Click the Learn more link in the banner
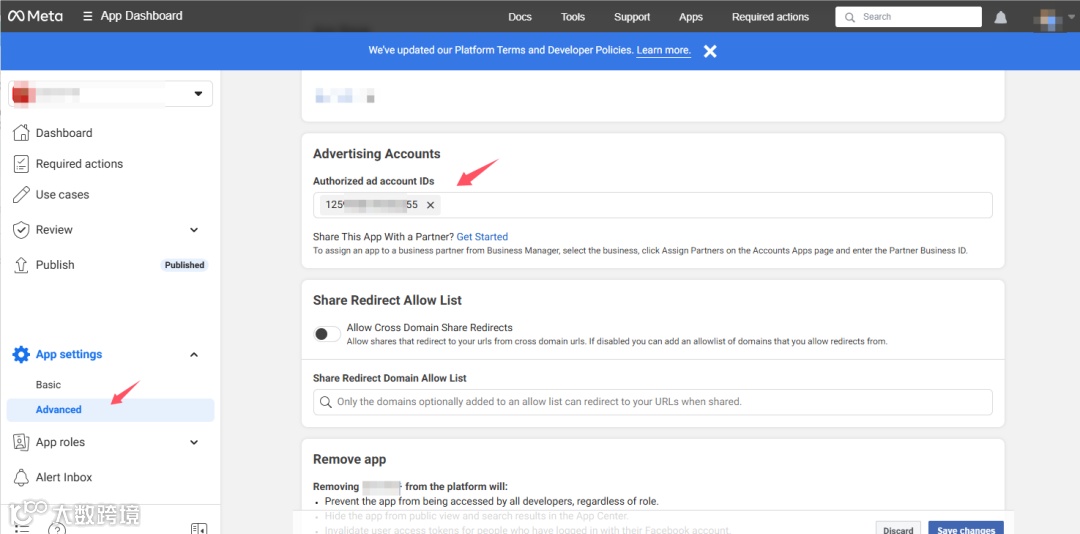This screenshot has height=534, width=1080. (x=663, y=50)
